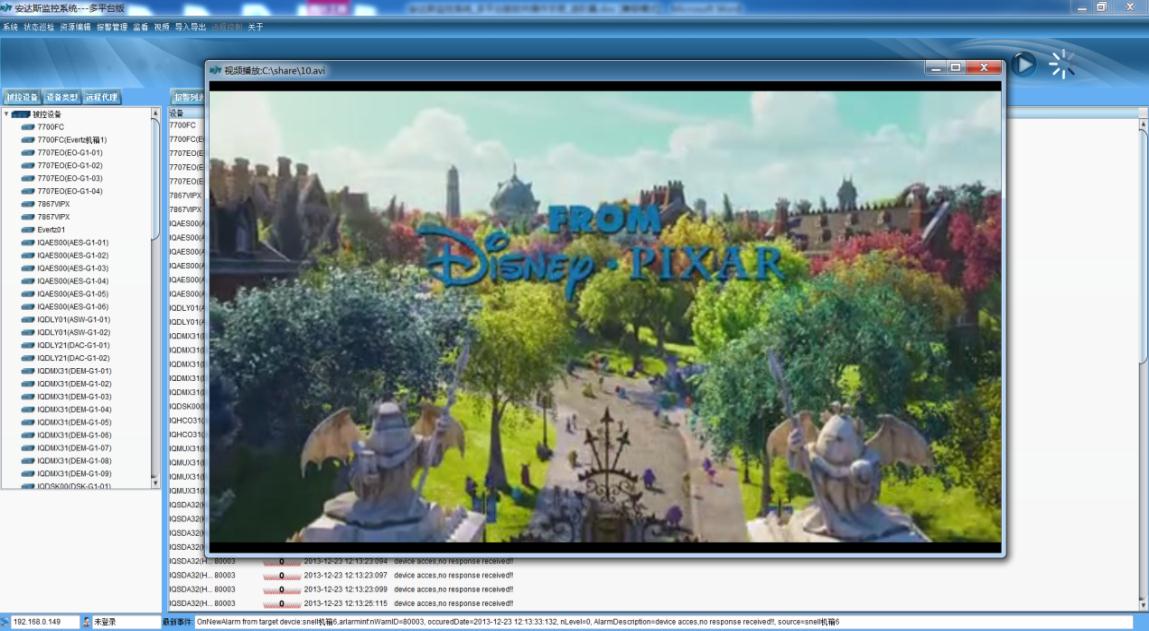Open the 视频 menu
This screenshot has height=631, width=1149.
[161, 27]
